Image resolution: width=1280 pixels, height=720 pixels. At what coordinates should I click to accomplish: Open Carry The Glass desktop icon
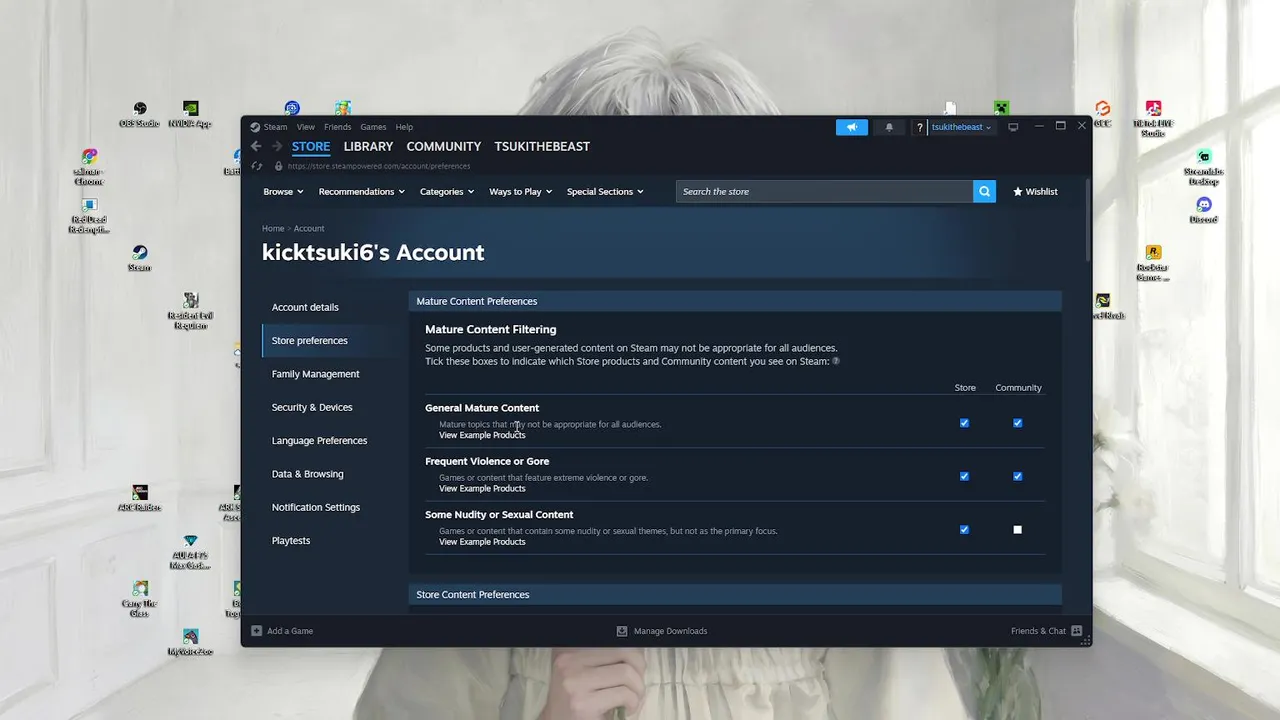pyautogui.click(x=140, y=598)
